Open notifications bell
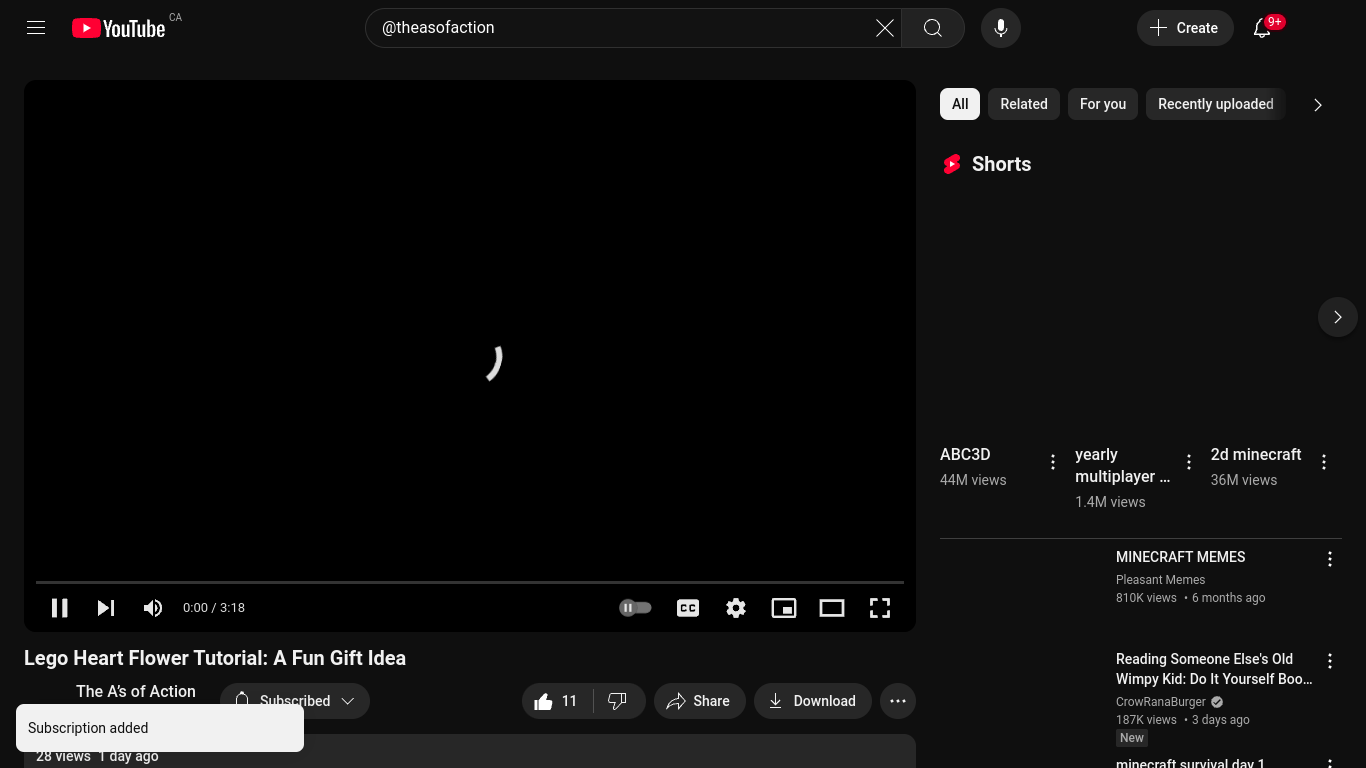Viewport: 1366px width, 768px height. click(x=1262, y=28)
